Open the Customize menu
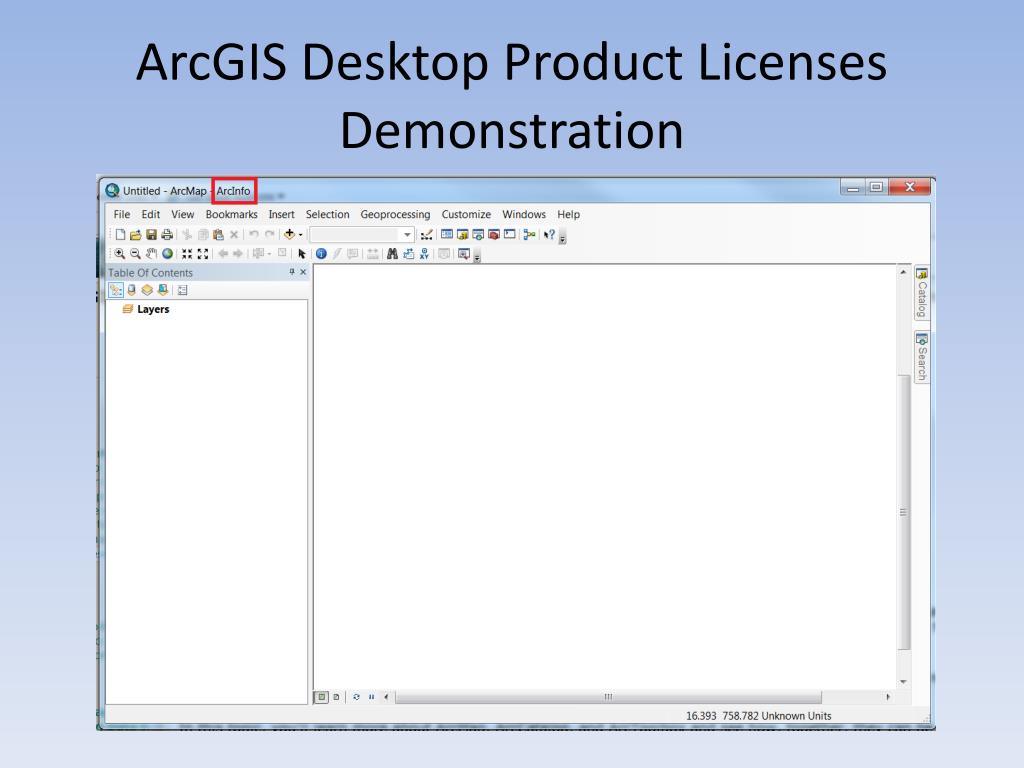 click(466, 214)
